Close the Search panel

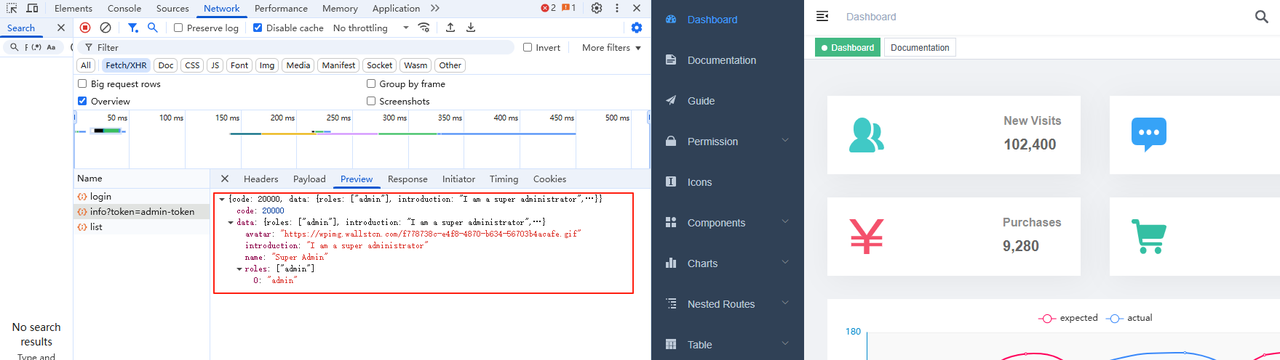coord(60,28)
